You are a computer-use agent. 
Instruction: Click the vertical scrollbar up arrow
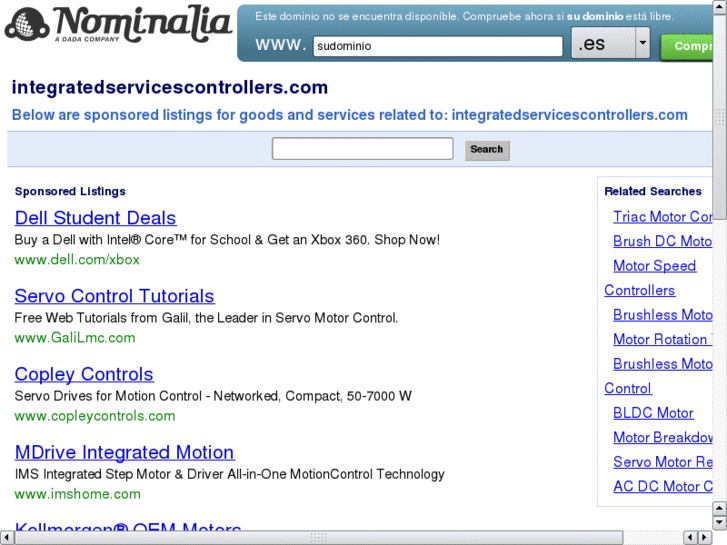pos(720,7)
